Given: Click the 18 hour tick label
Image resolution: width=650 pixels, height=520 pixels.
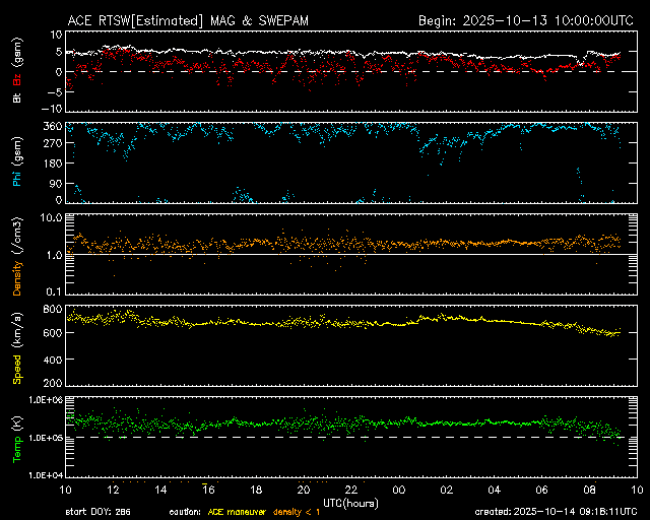Looking at the screenshot, I should click(x=256, y=489).
